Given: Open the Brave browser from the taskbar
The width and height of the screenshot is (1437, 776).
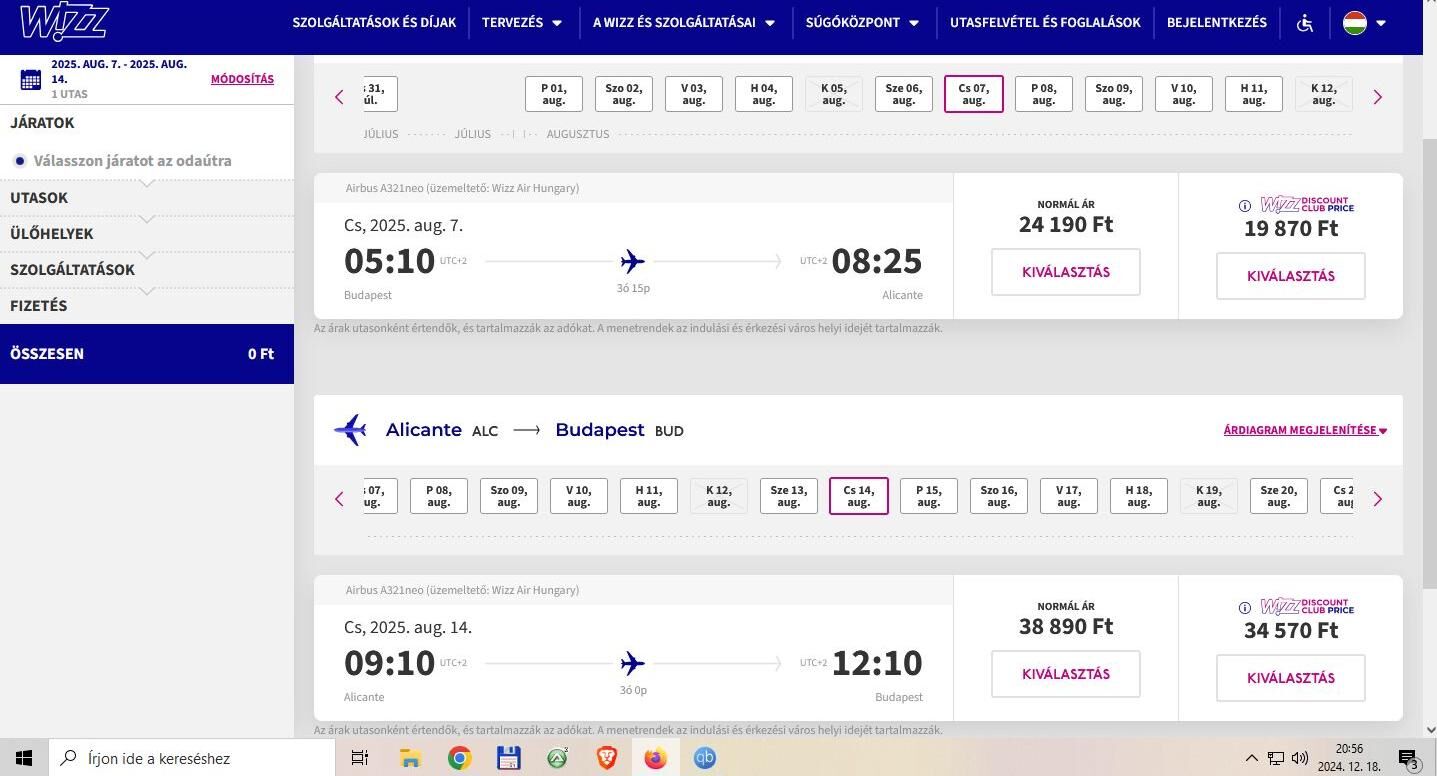Looking at the screenshot, I should point(606,758).
